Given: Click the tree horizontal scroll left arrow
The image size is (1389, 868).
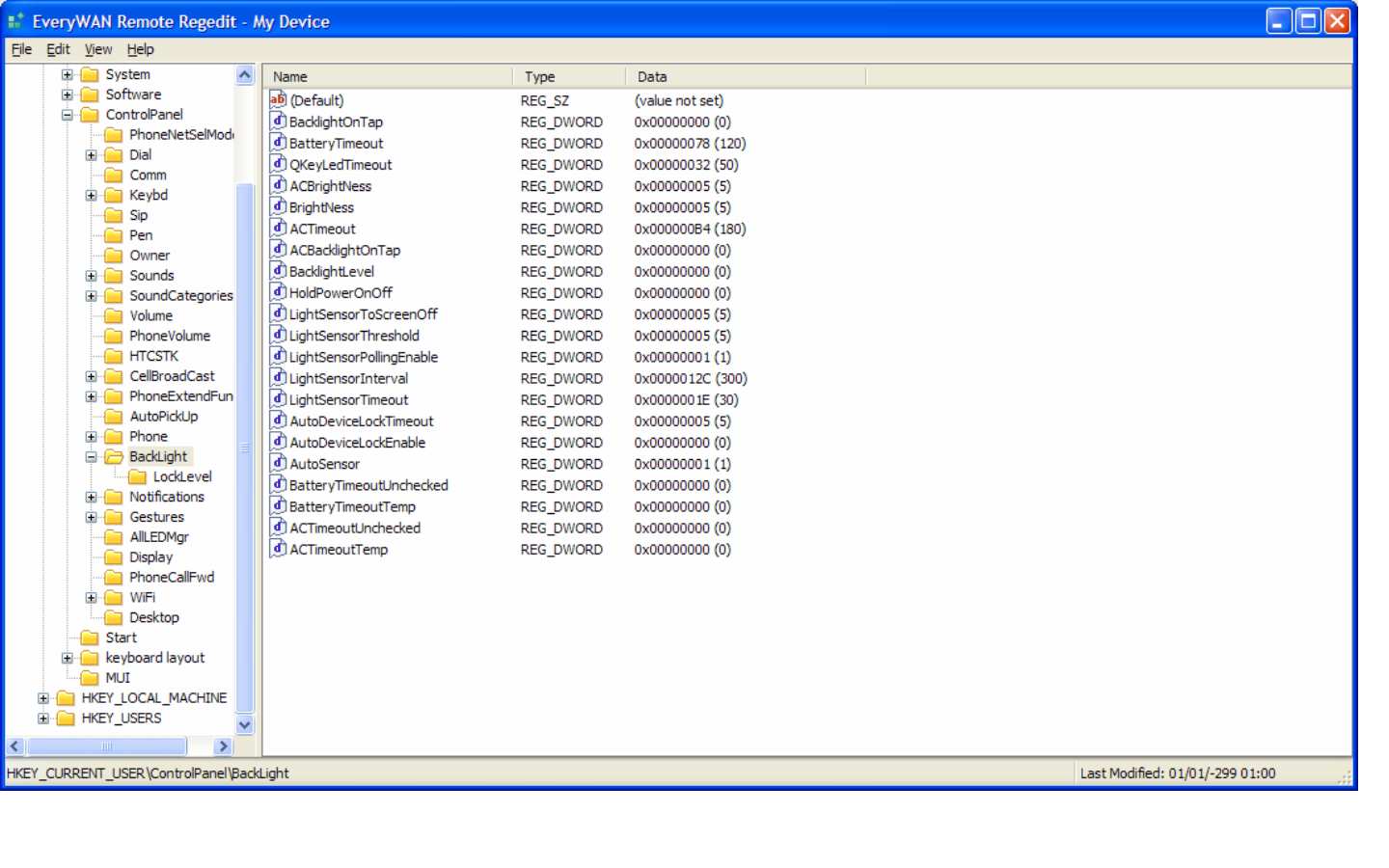Looking at the screenshot, I should coord(14,746).
